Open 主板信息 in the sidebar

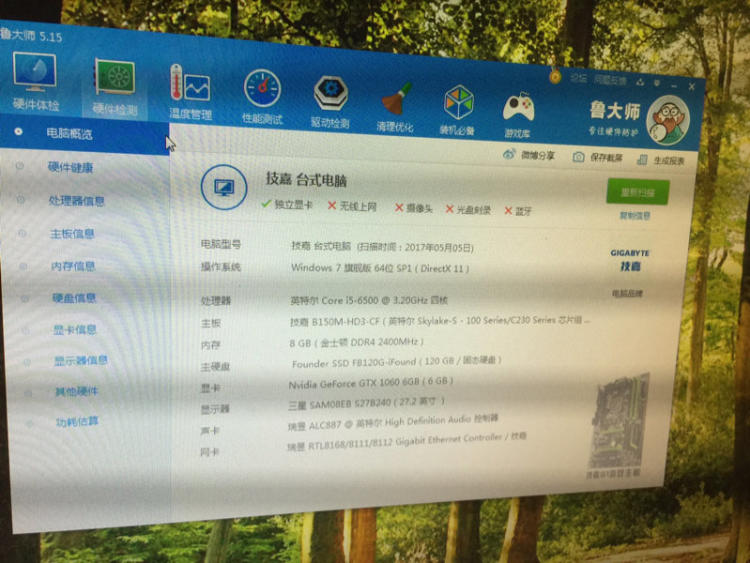pyautogui.click(x=72, y=233)
